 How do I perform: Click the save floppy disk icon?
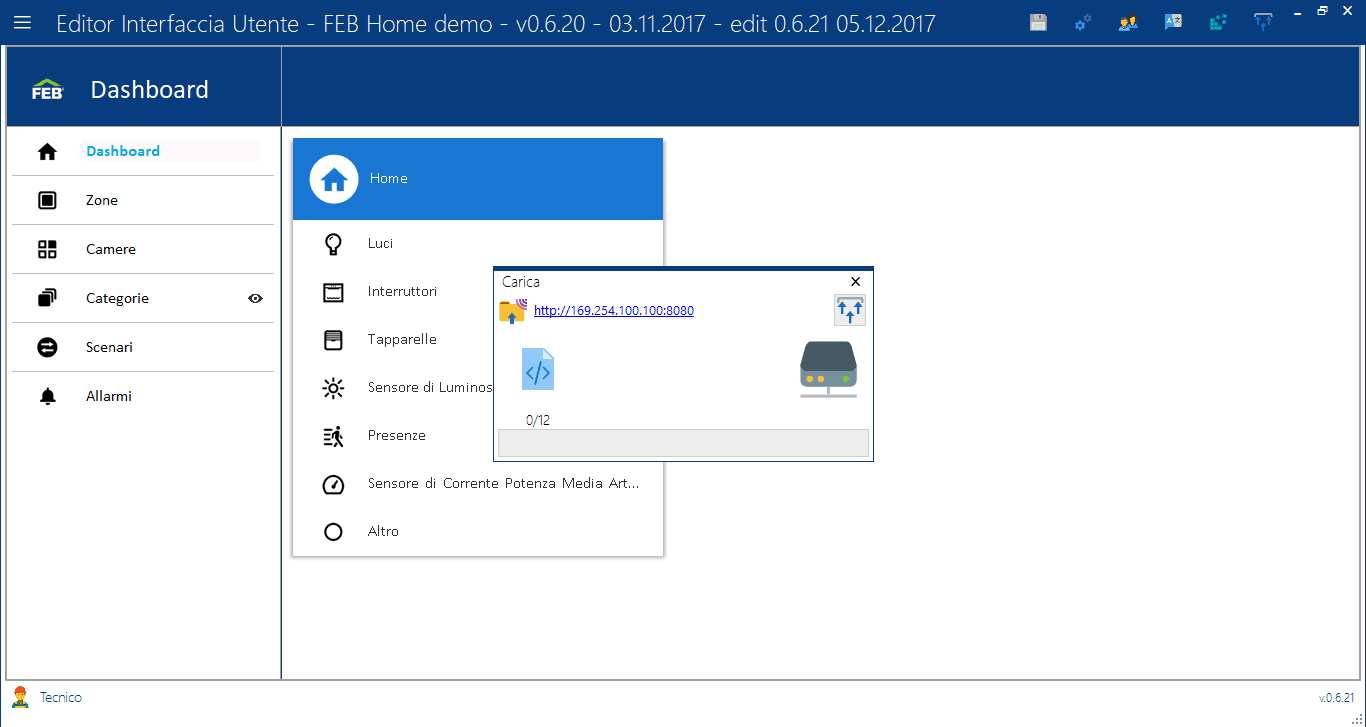[1038, 23]
